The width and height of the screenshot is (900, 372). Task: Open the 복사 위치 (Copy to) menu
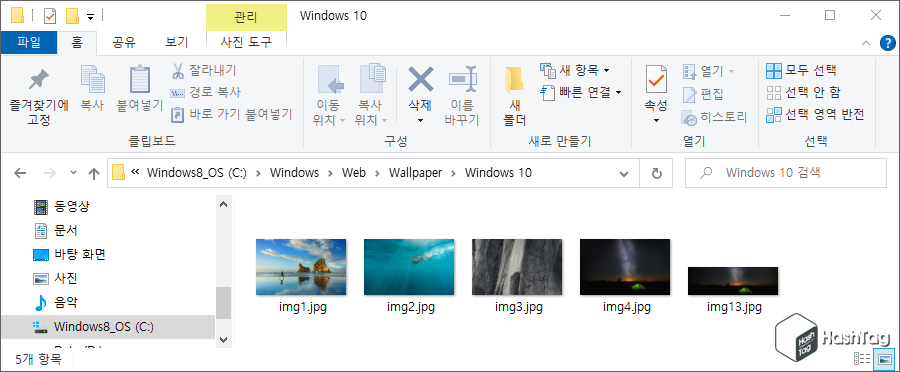(x=371, y=95)
